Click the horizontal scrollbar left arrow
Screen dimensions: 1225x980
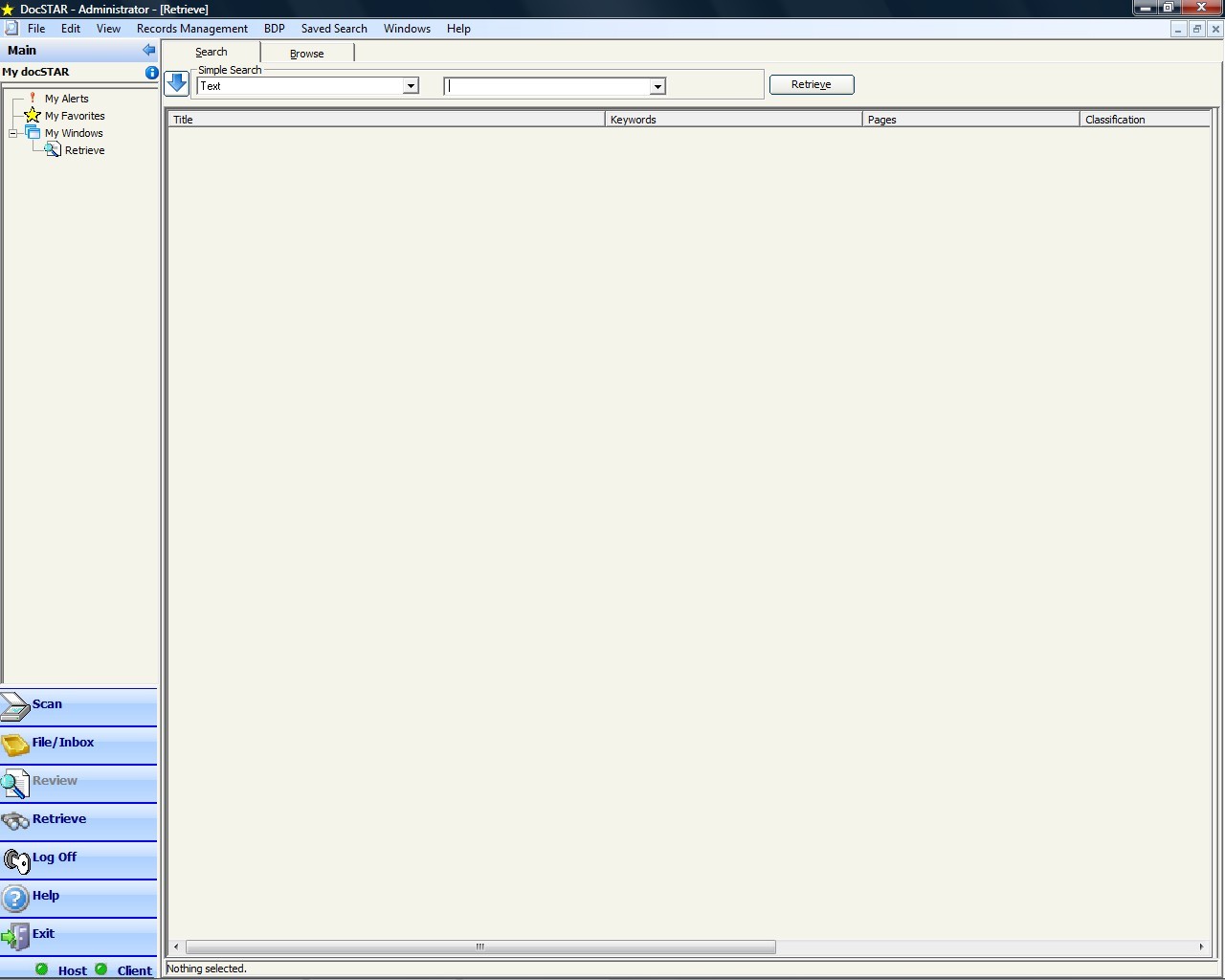point(175,947)
